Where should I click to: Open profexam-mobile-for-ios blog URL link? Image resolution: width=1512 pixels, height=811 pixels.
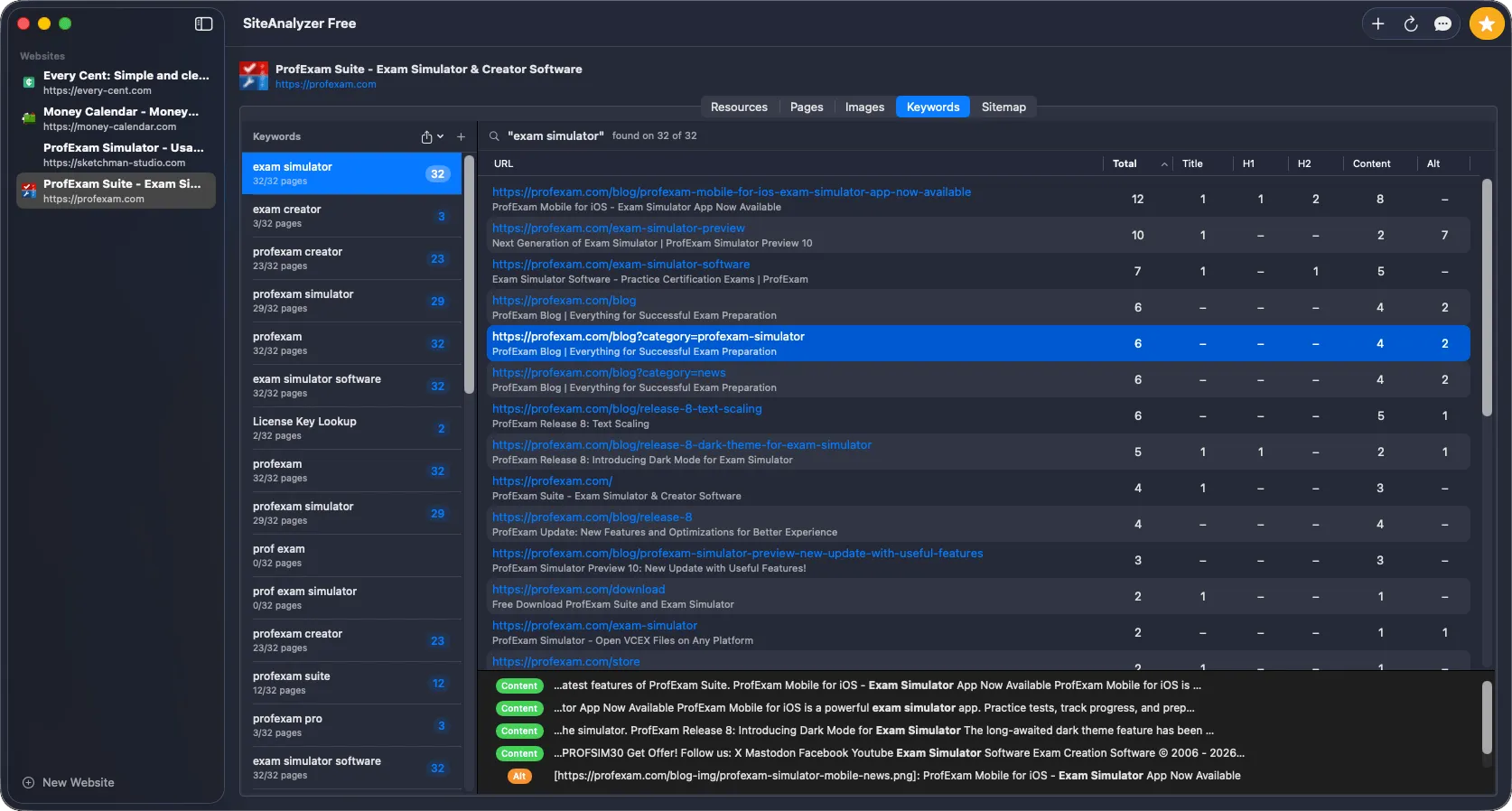[x=732, y=191]
